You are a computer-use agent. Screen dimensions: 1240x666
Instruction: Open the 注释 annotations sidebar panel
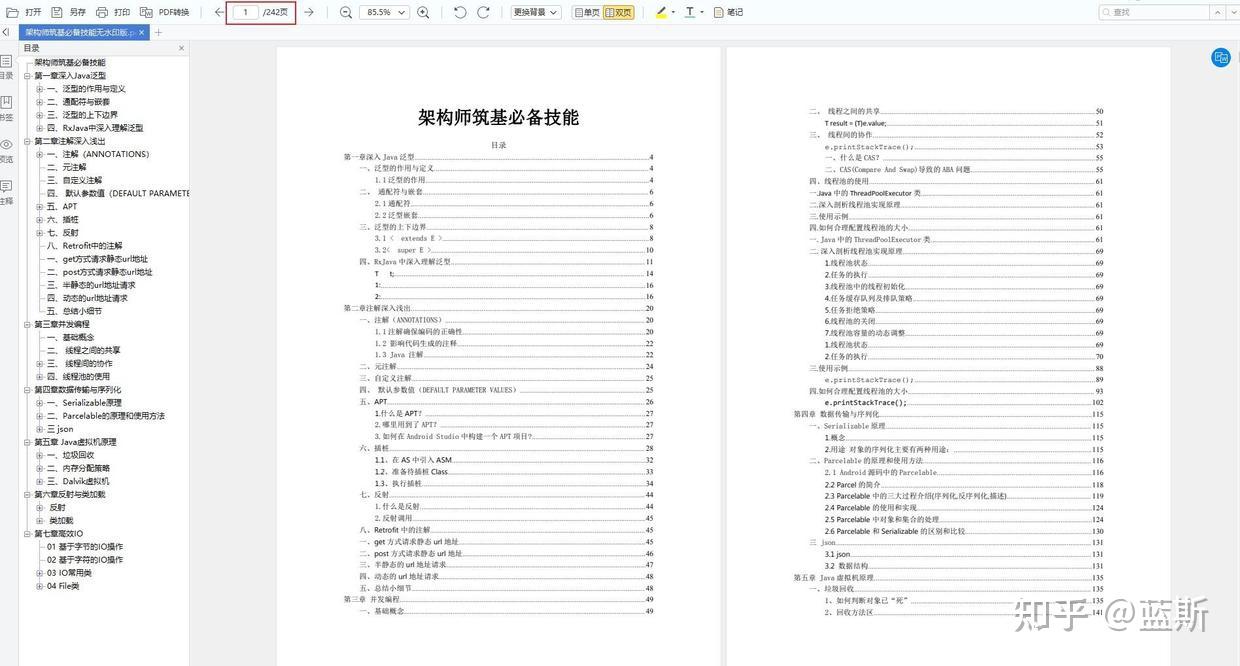coord(6,192)
